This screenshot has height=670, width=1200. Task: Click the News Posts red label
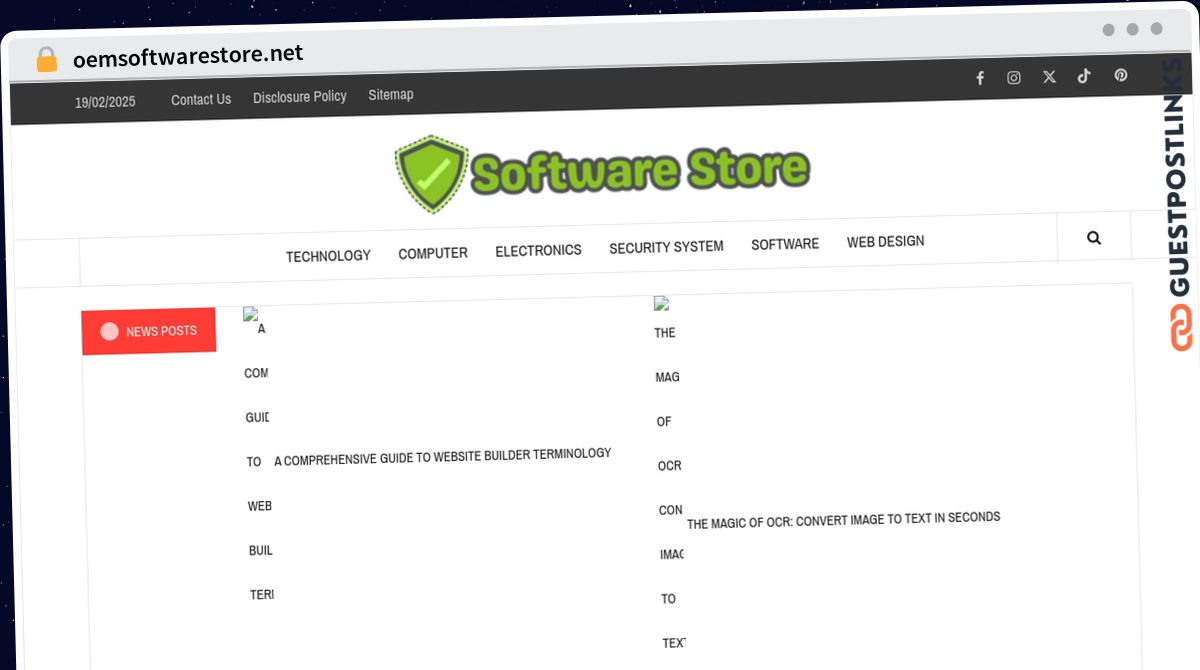click(x=149, y=331)
